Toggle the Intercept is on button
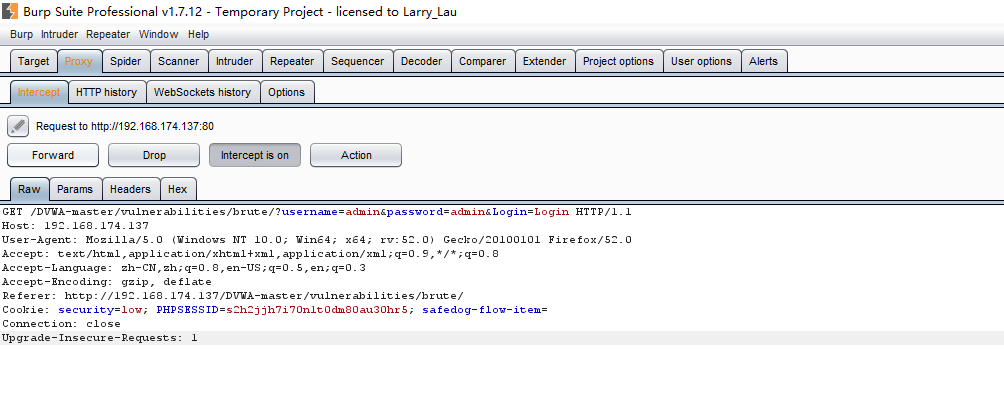Image resolution: width=1004 pixels, height=415 pixels. click(255, 155)
